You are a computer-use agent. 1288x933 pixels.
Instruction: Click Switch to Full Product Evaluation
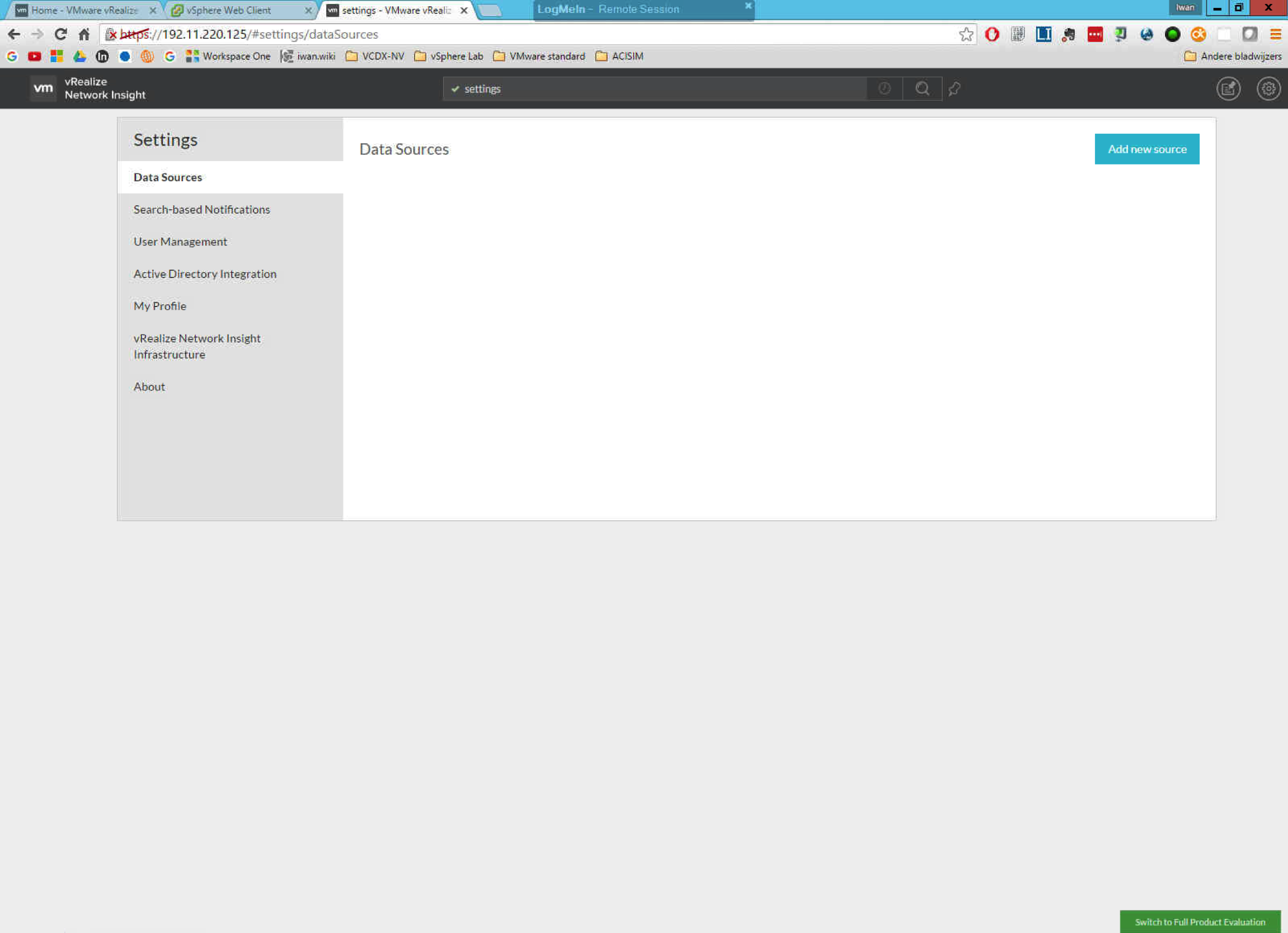pos(1200,922)
